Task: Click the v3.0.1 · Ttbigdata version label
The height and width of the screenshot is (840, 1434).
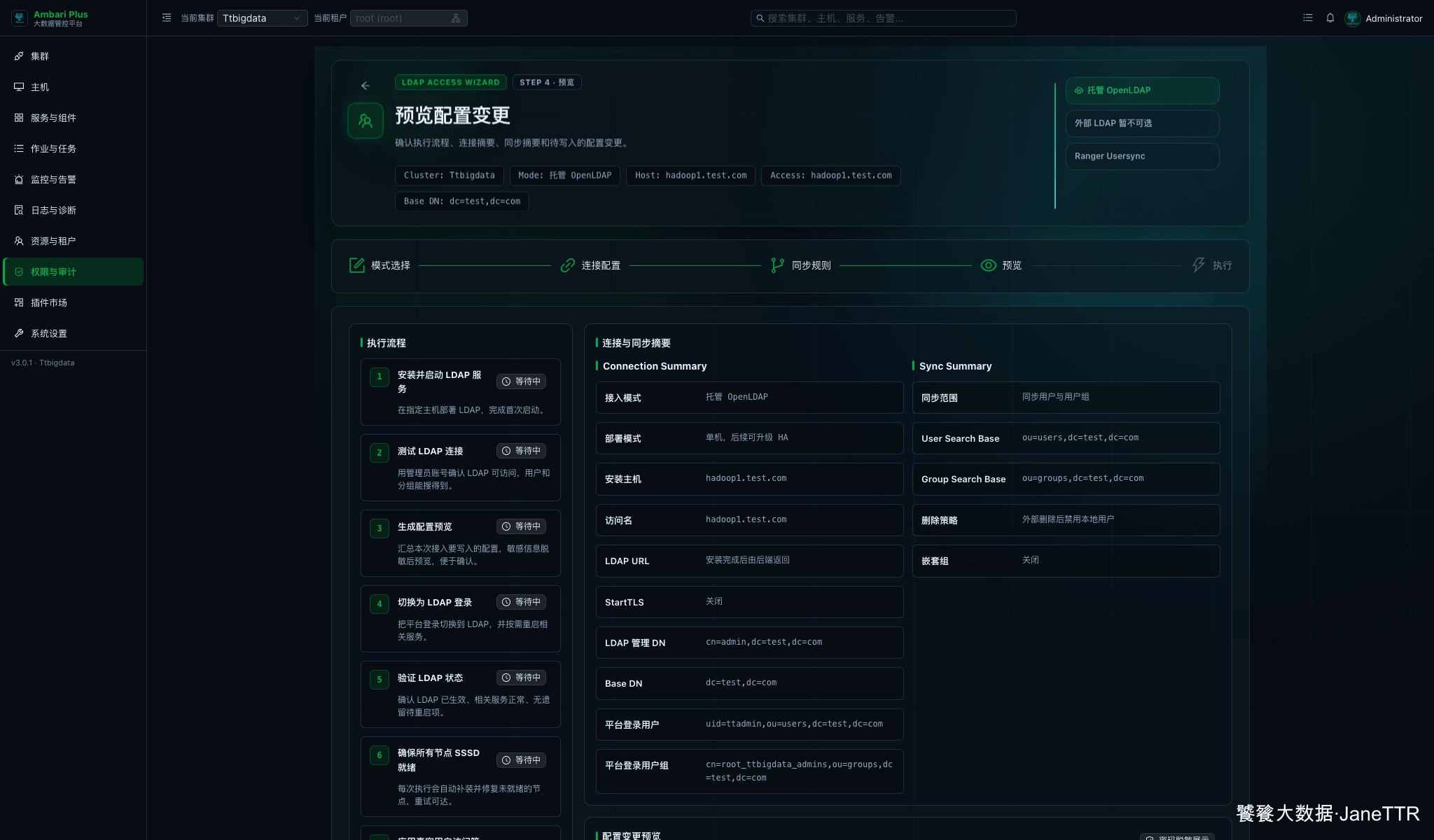Action: (x=43, y=363)
